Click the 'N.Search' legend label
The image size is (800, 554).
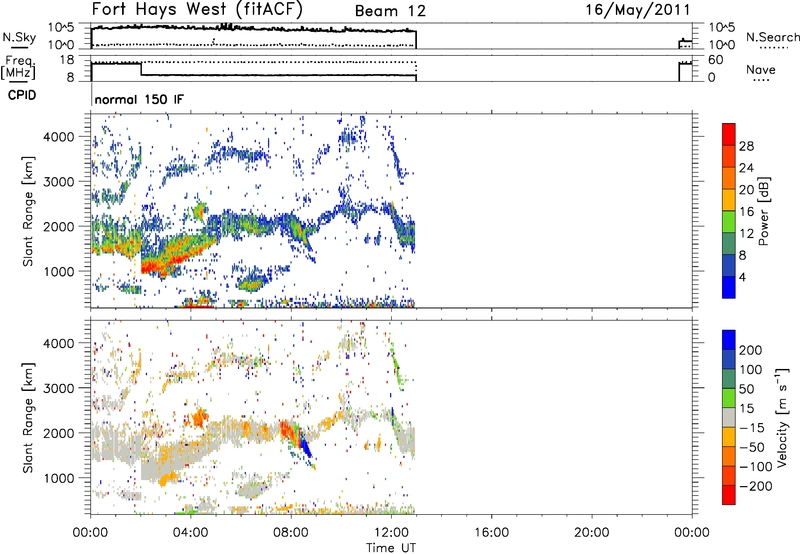pos(772,37)
